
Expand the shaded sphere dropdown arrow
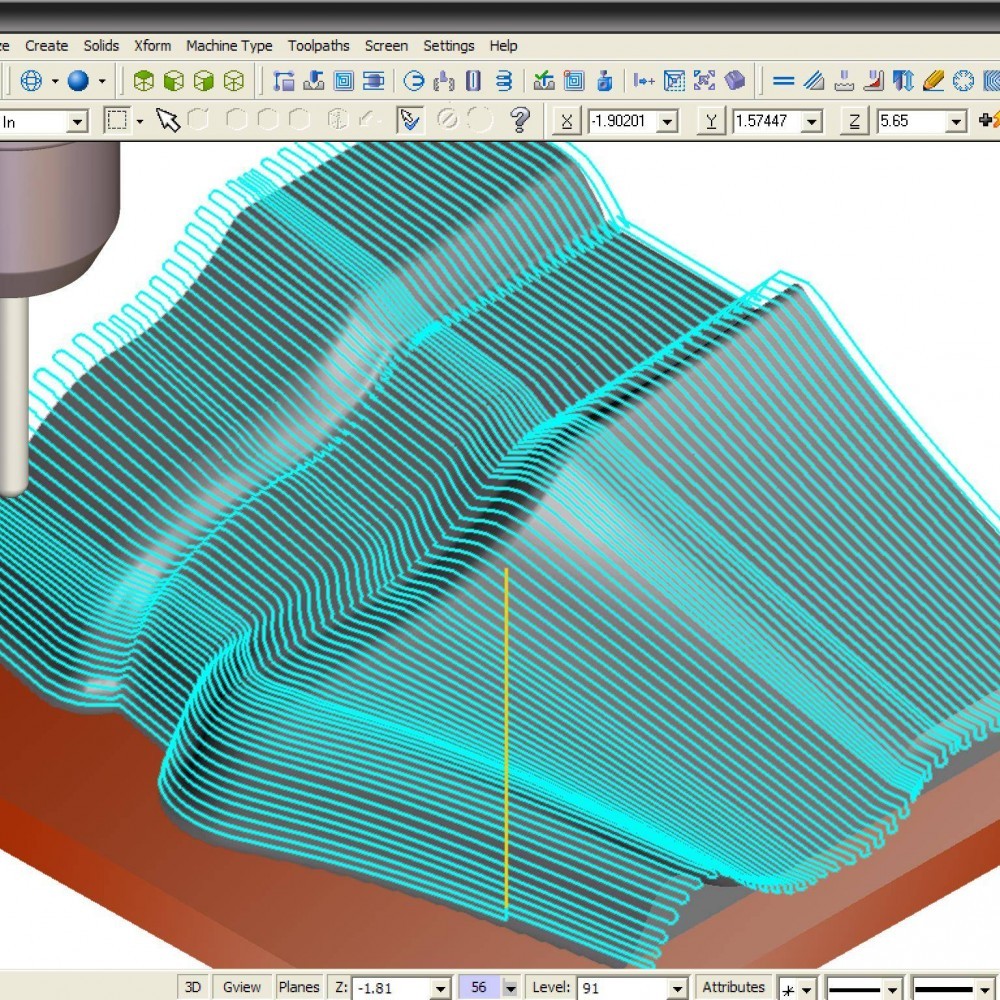click(102, 81)
